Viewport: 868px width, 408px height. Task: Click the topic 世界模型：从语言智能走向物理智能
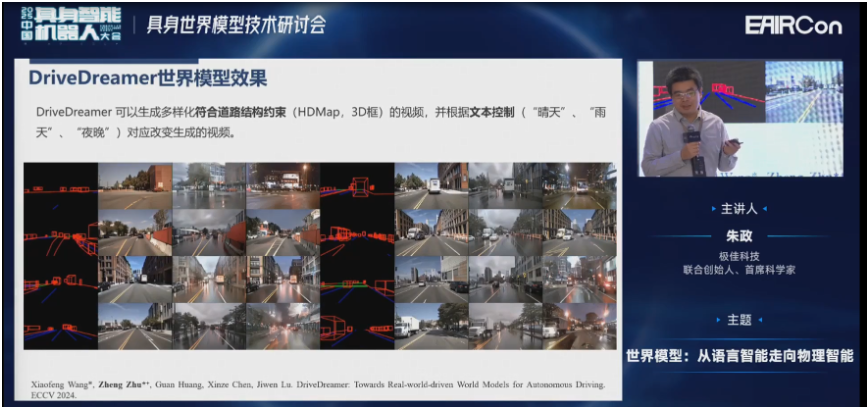pyautogui.click(x=739, y=355)
